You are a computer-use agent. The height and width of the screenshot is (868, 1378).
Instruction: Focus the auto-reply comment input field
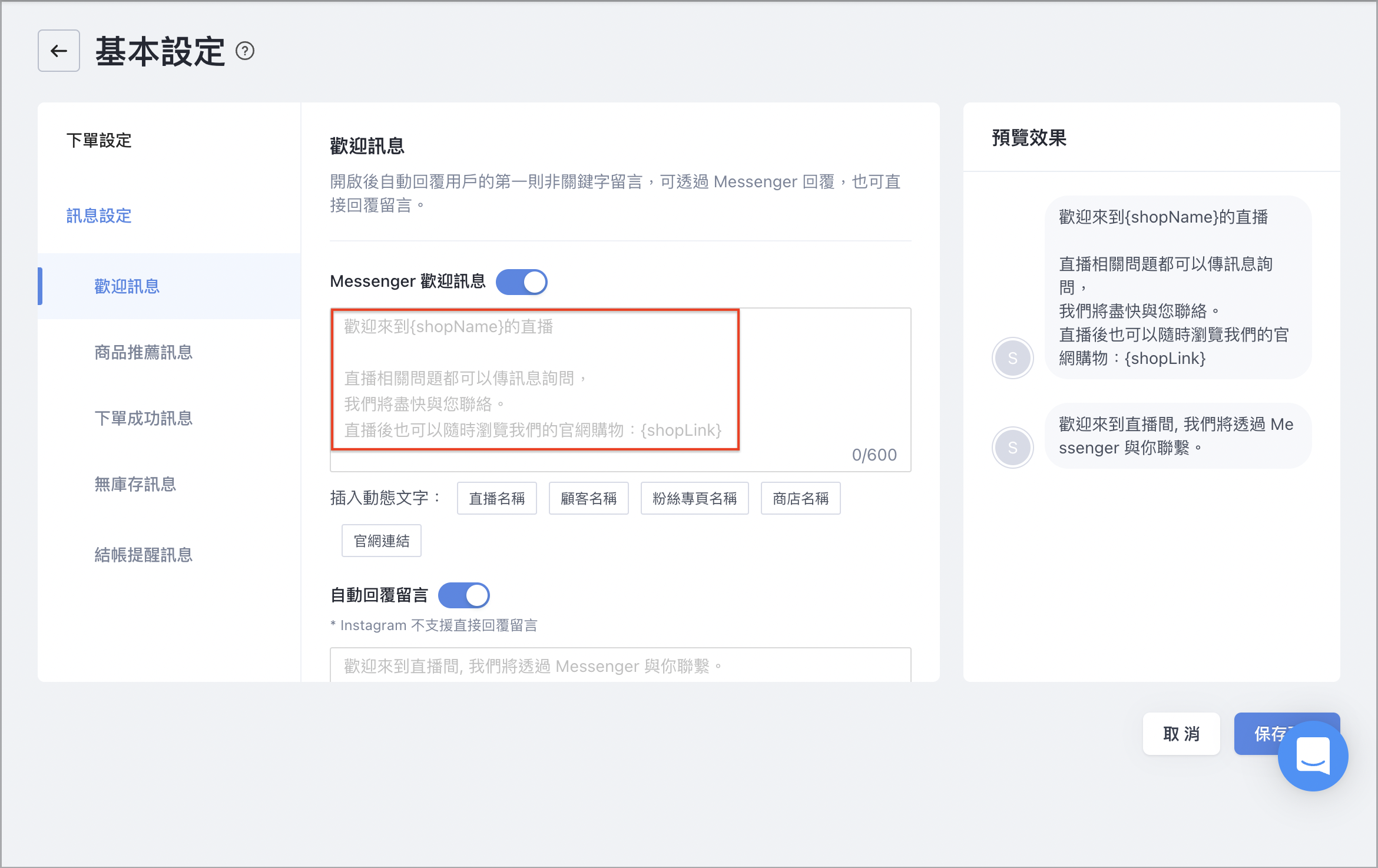click(621, 665)
